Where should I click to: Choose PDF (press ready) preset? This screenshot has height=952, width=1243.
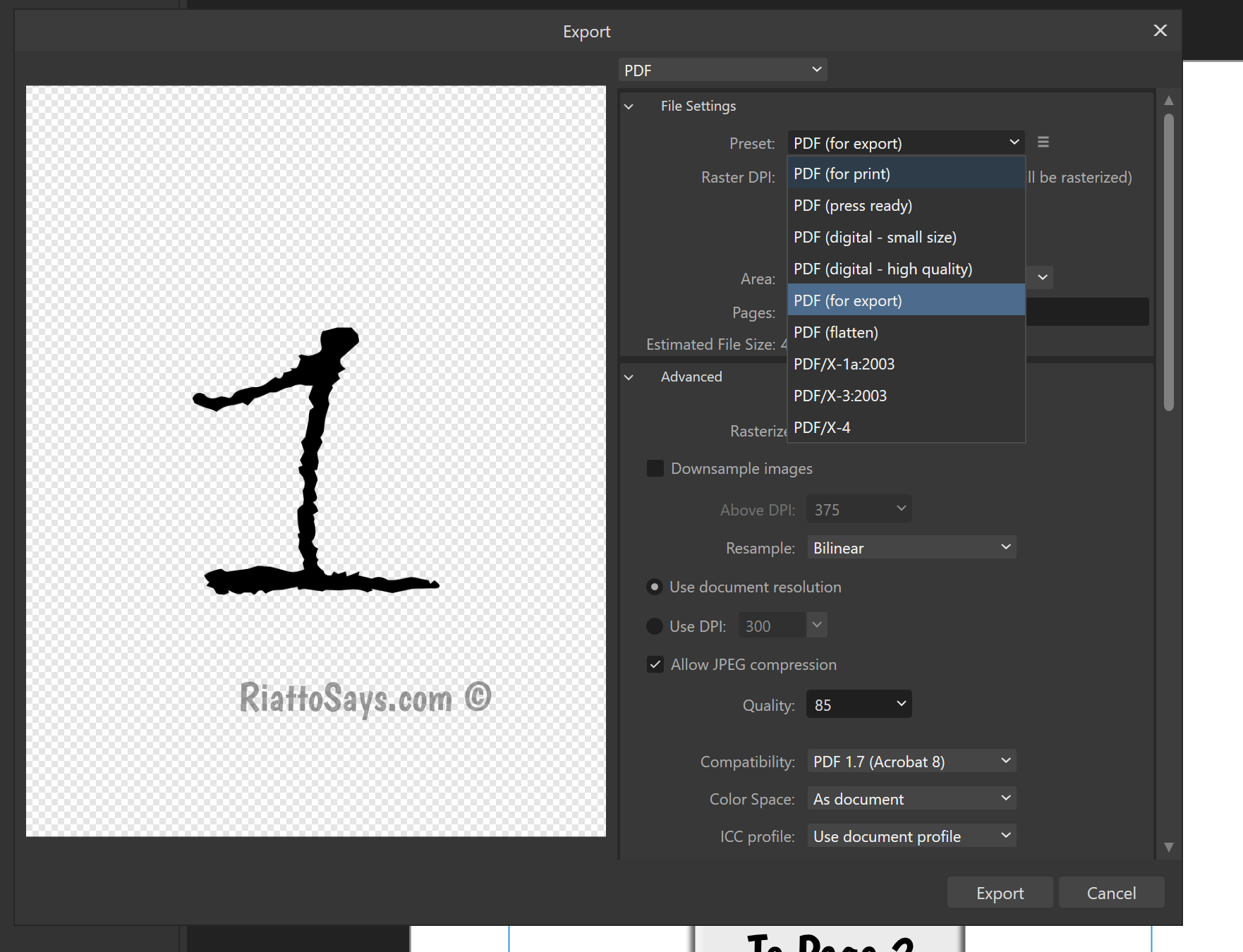click(906, 205)
